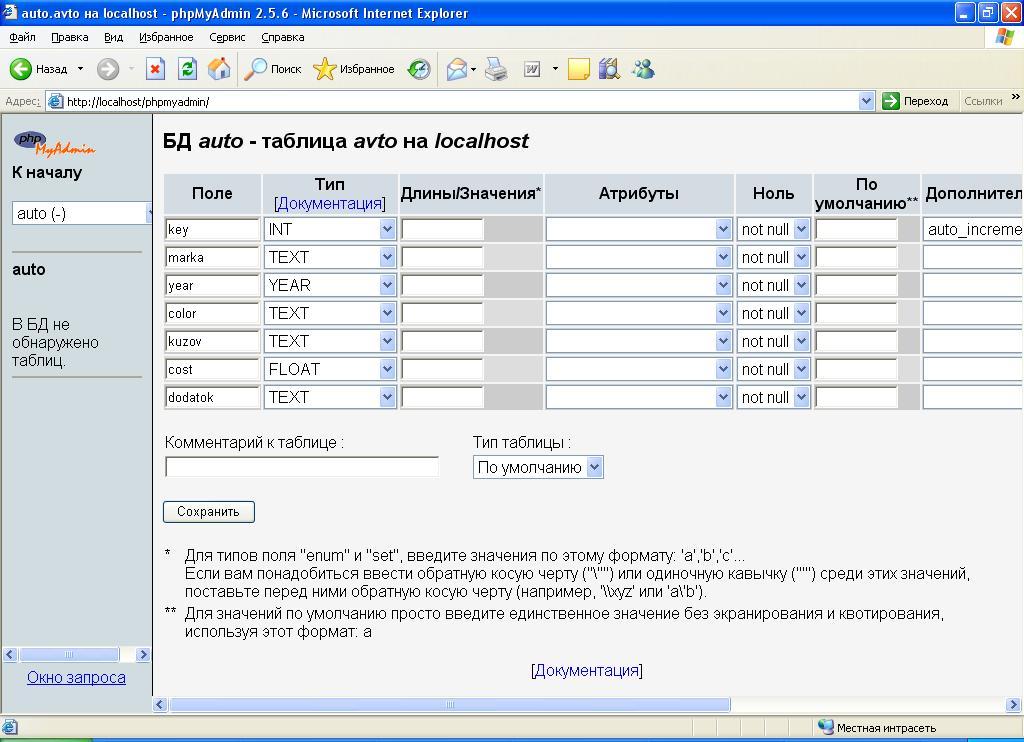Click the Print toolbar icon
The height and width of the screenshot is (742, 1024).
496,69
